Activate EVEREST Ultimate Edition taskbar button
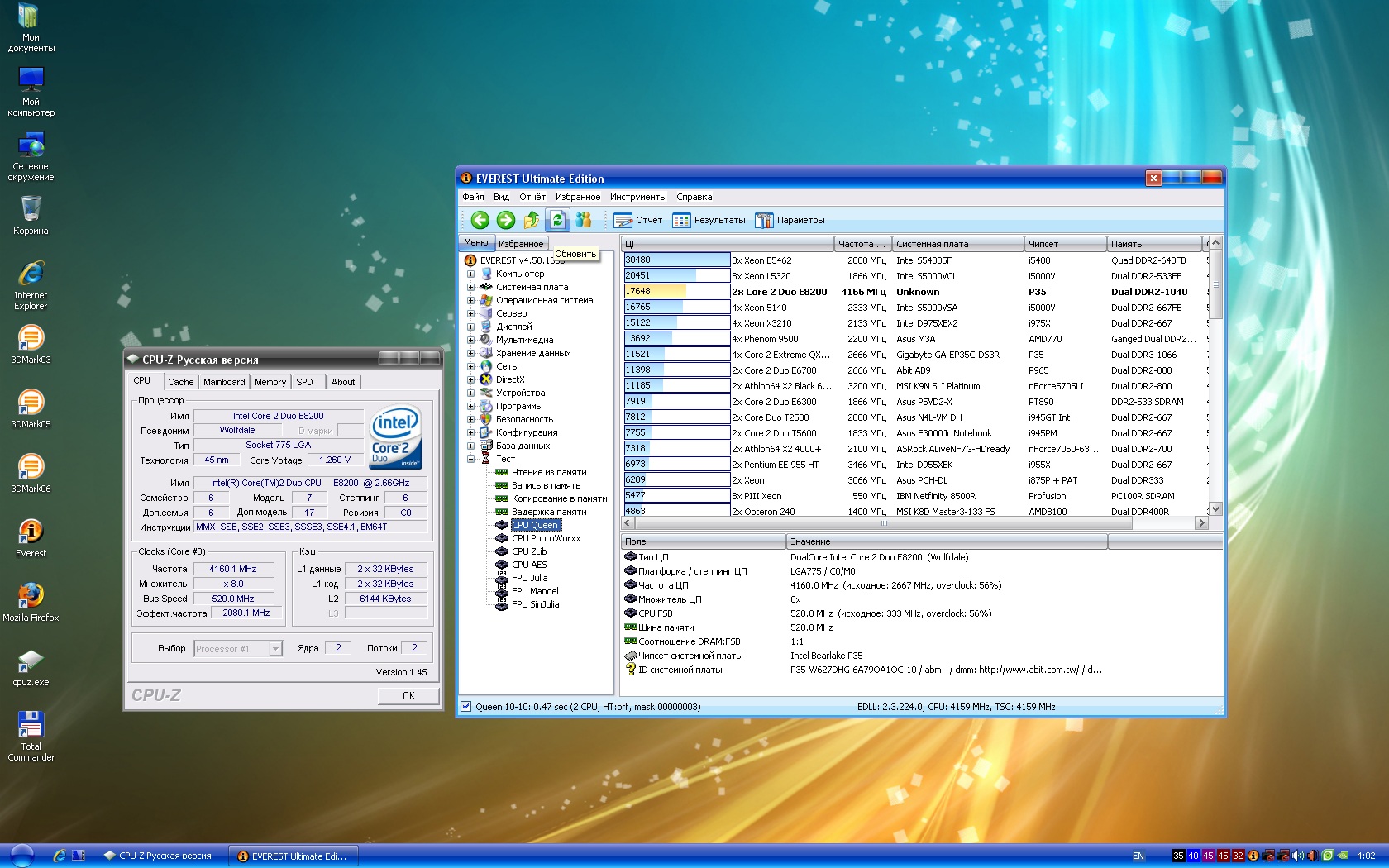1389x868 pixels. [293, 856]
